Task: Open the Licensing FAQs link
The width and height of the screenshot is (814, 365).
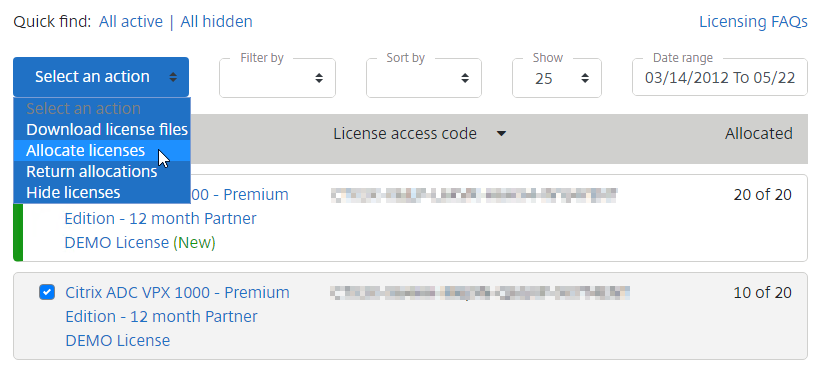Action: coord(753,22)
